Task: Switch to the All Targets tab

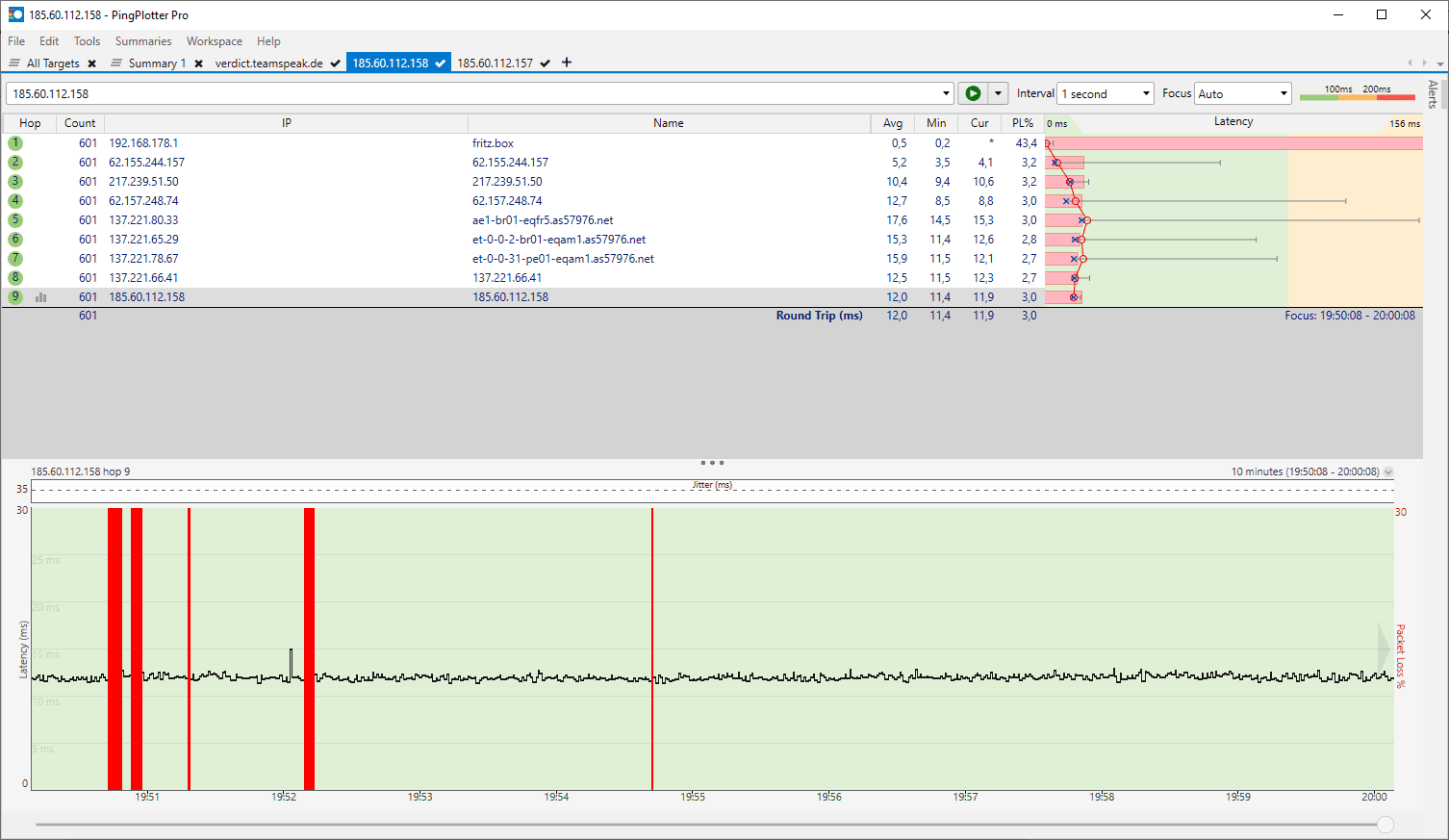Action: tap(53, 63)
